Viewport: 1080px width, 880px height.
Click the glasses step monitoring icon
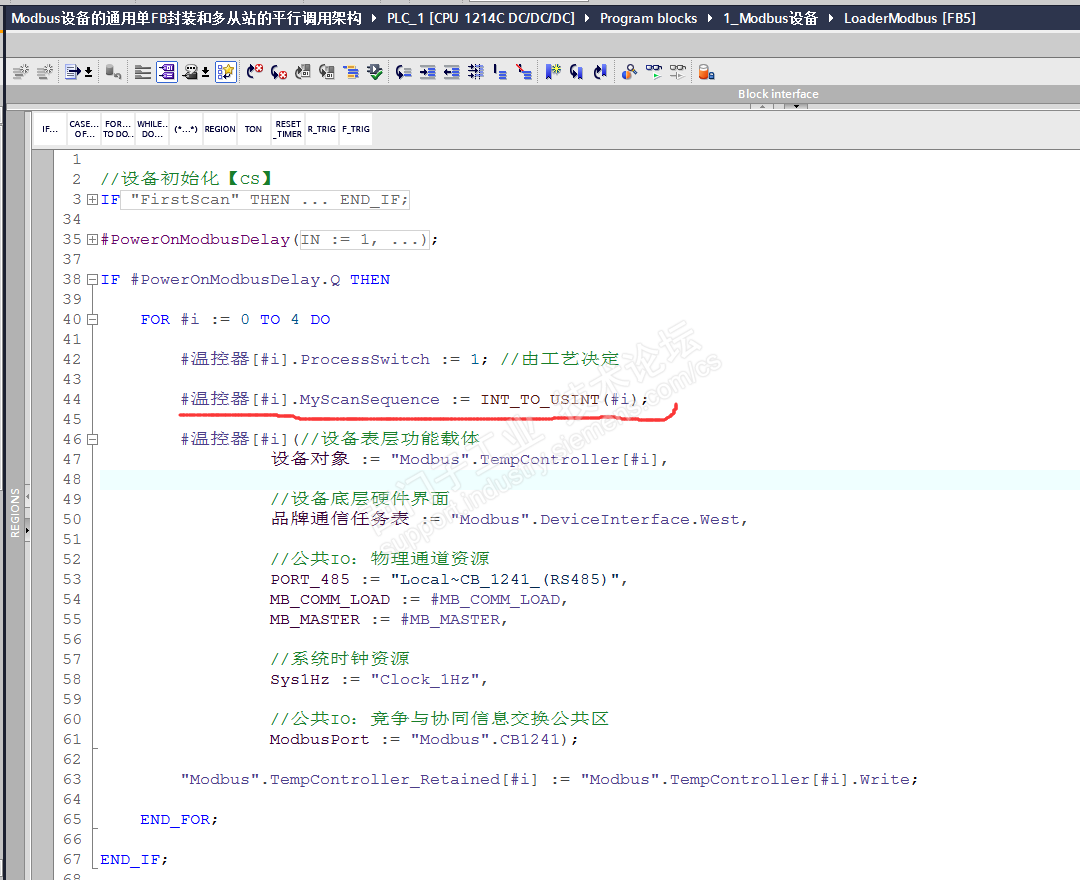coord(678,72)
